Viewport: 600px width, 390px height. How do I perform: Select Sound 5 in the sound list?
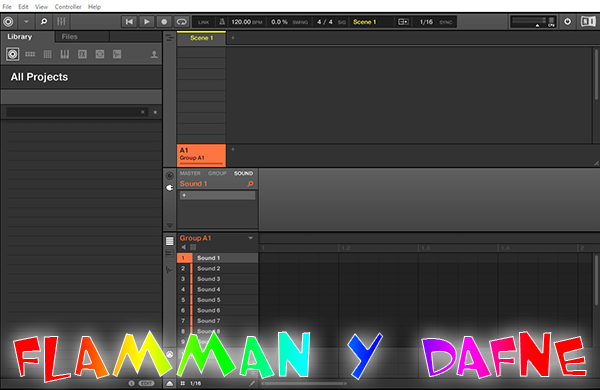point(217,300)
